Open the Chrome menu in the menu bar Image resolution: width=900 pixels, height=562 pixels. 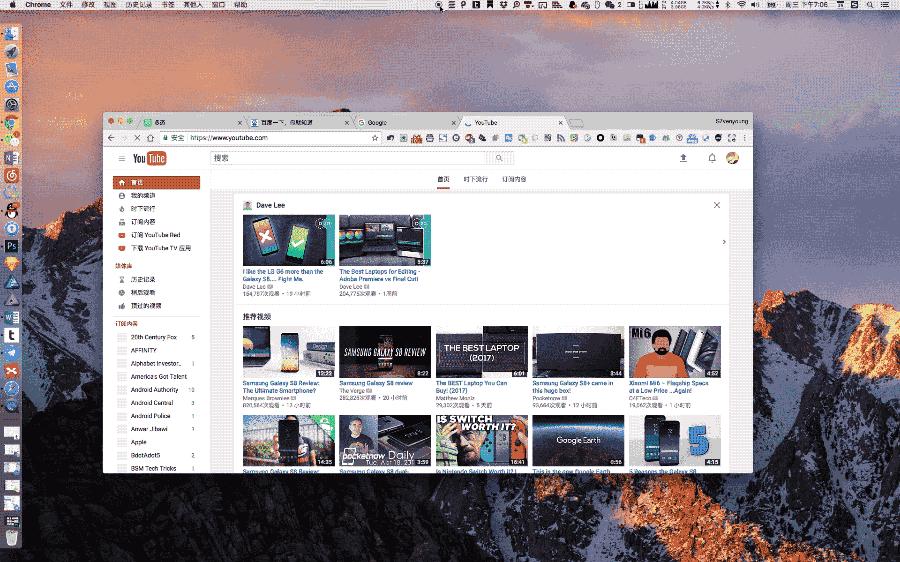click(x=38, y=5)
